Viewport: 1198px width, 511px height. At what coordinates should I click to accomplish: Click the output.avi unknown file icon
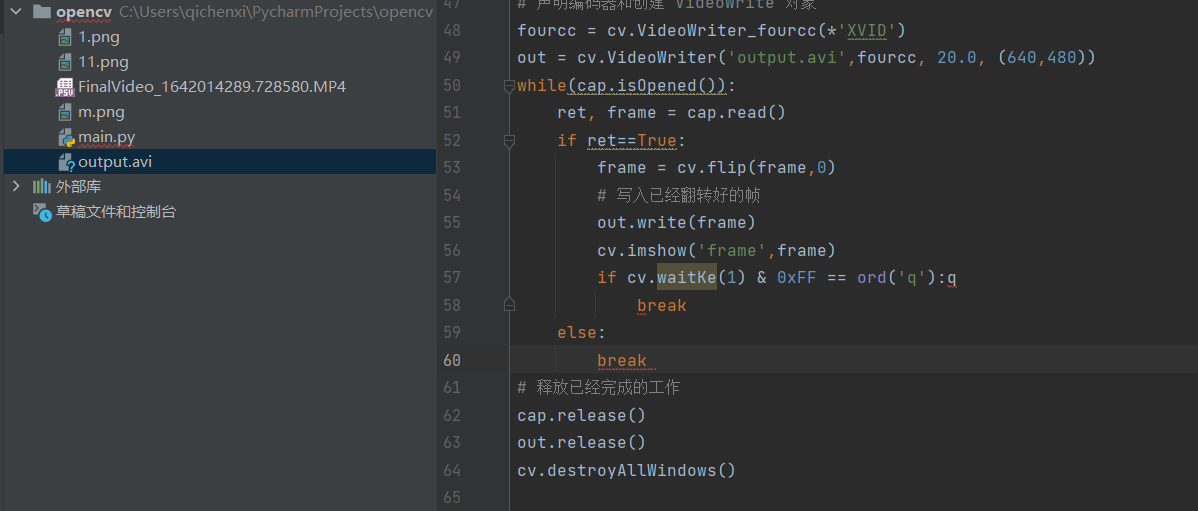(66, 162)
